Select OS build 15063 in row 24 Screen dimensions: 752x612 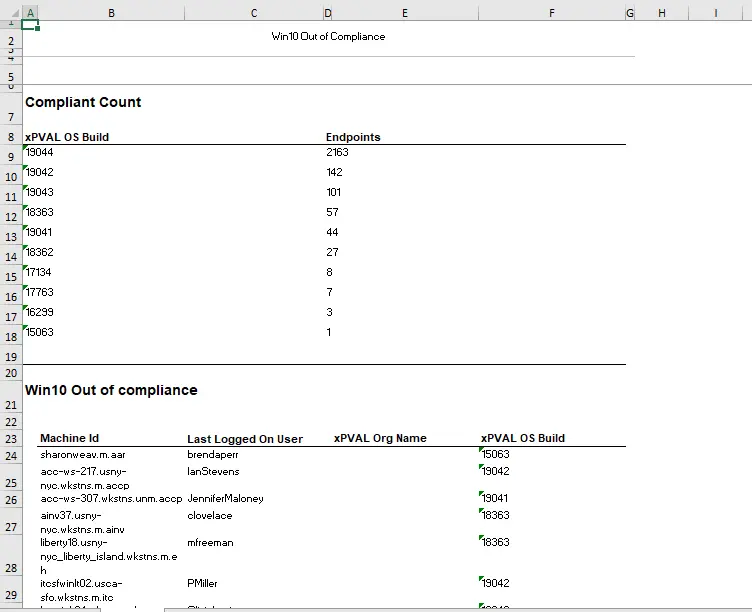(495, 454)
